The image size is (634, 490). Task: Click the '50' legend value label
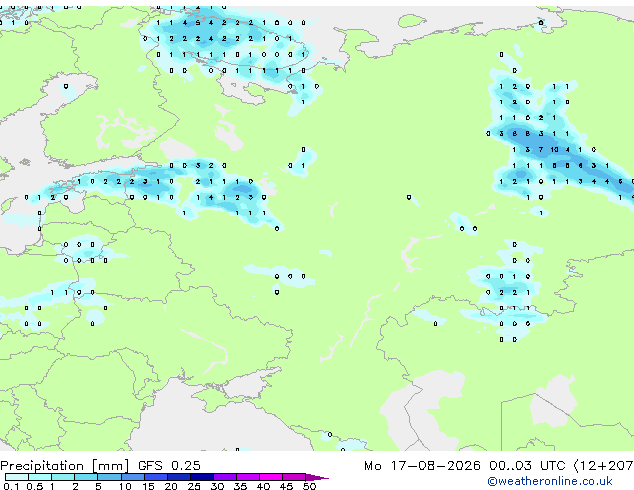(x=309, y=486)
